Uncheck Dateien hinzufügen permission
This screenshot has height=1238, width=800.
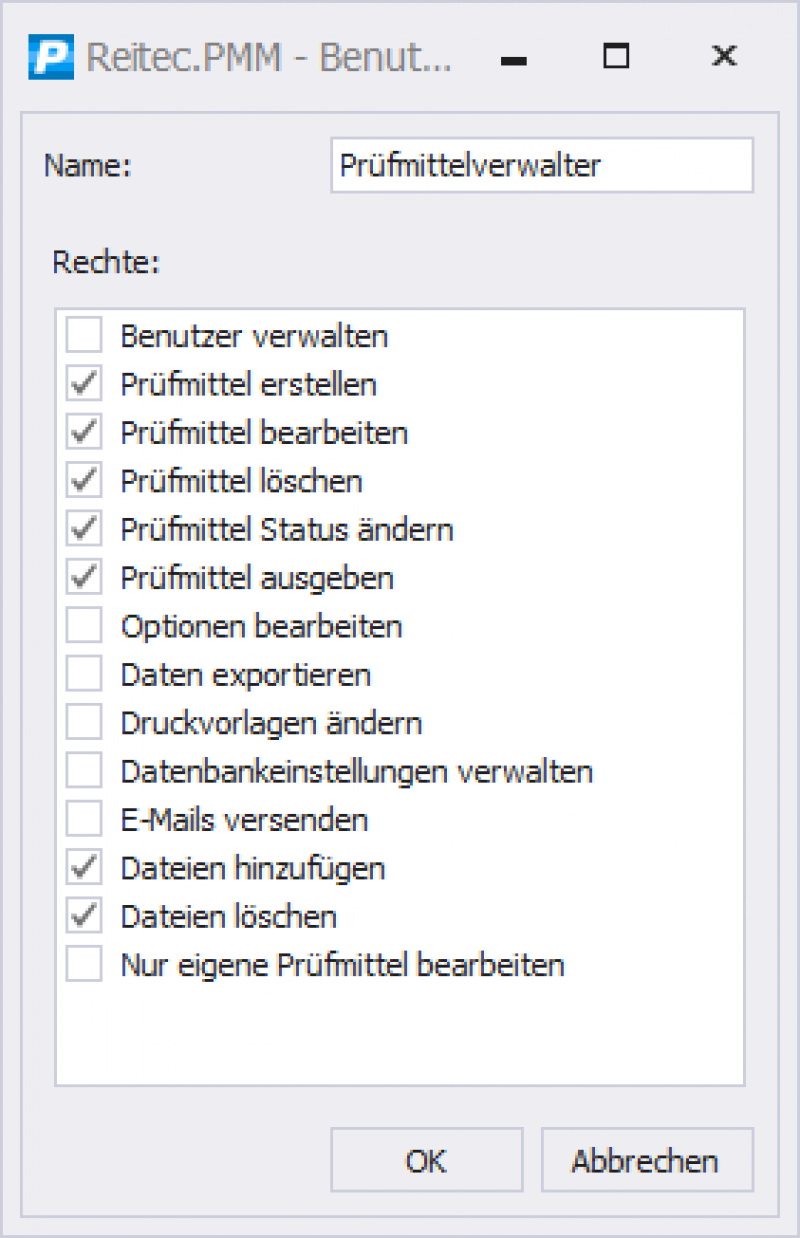coord(84,868)
